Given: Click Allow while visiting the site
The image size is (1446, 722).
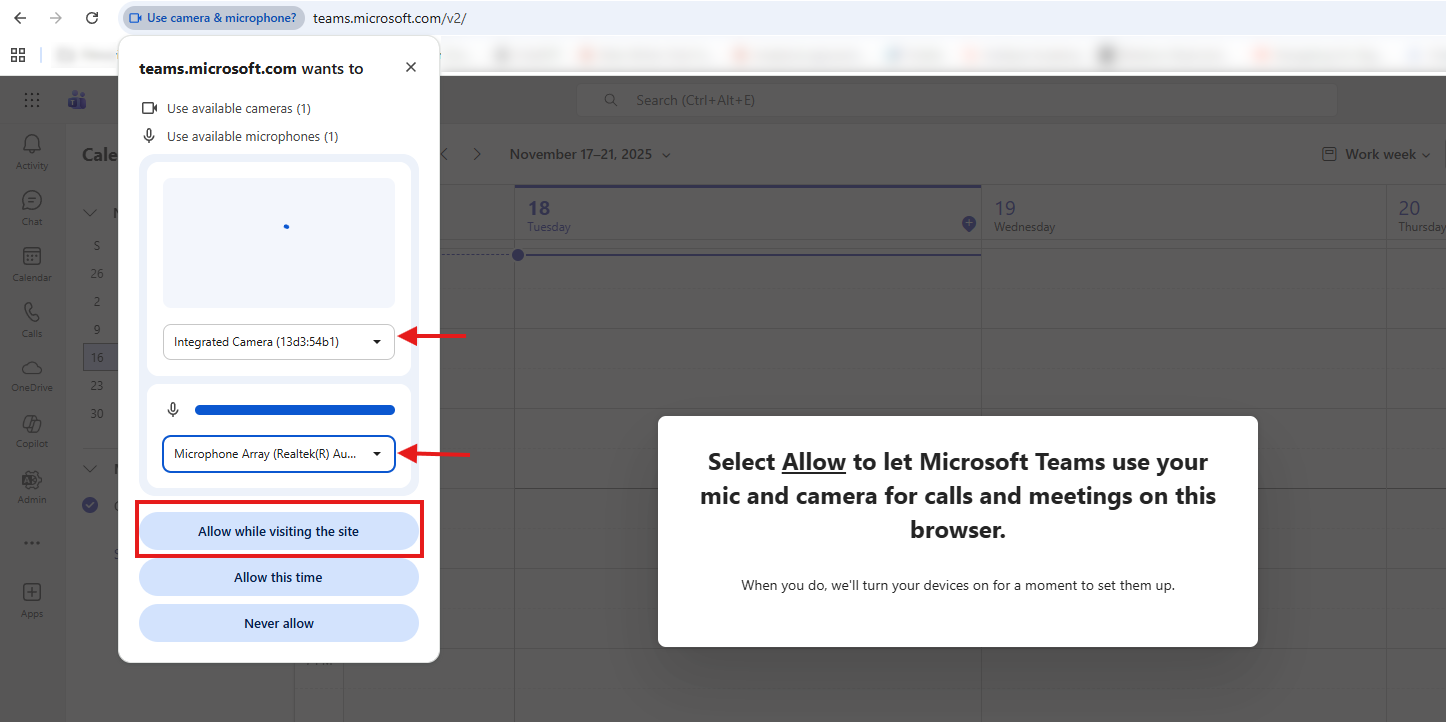Looking at the screenshot, I should [x=278, y=532].
